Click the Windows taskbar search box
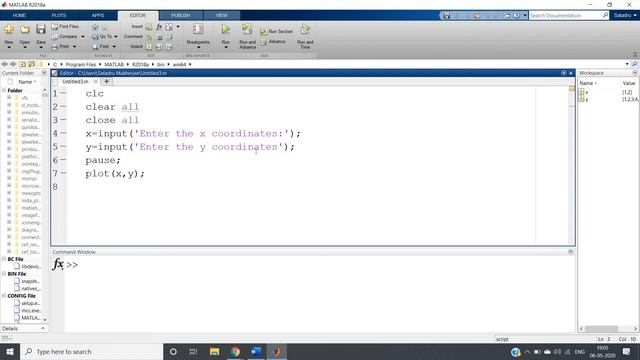640x360 pixels. (91, 351)
